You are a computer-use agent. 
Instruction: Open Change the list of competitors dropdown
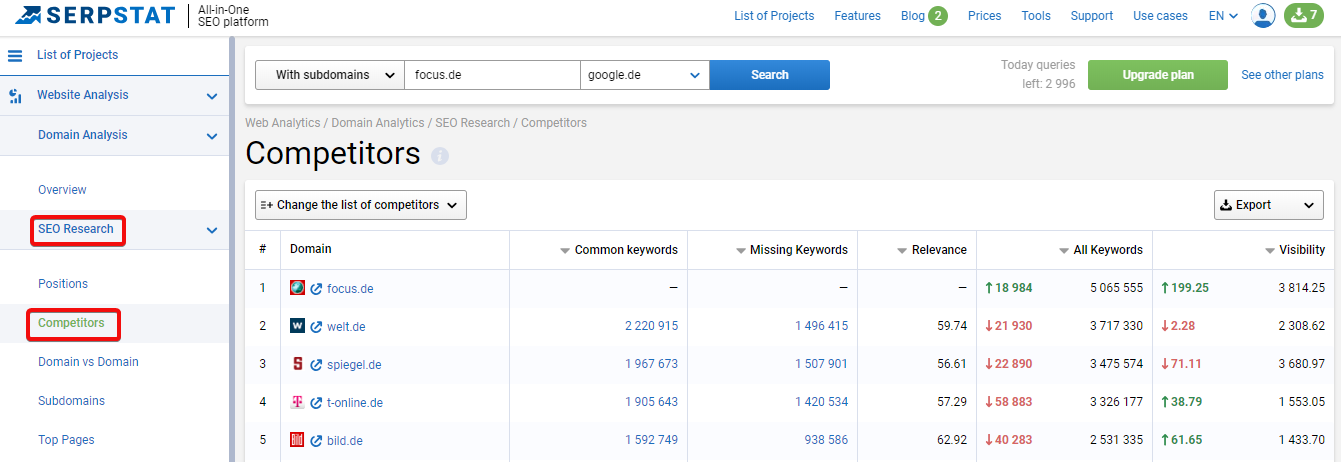361,205
